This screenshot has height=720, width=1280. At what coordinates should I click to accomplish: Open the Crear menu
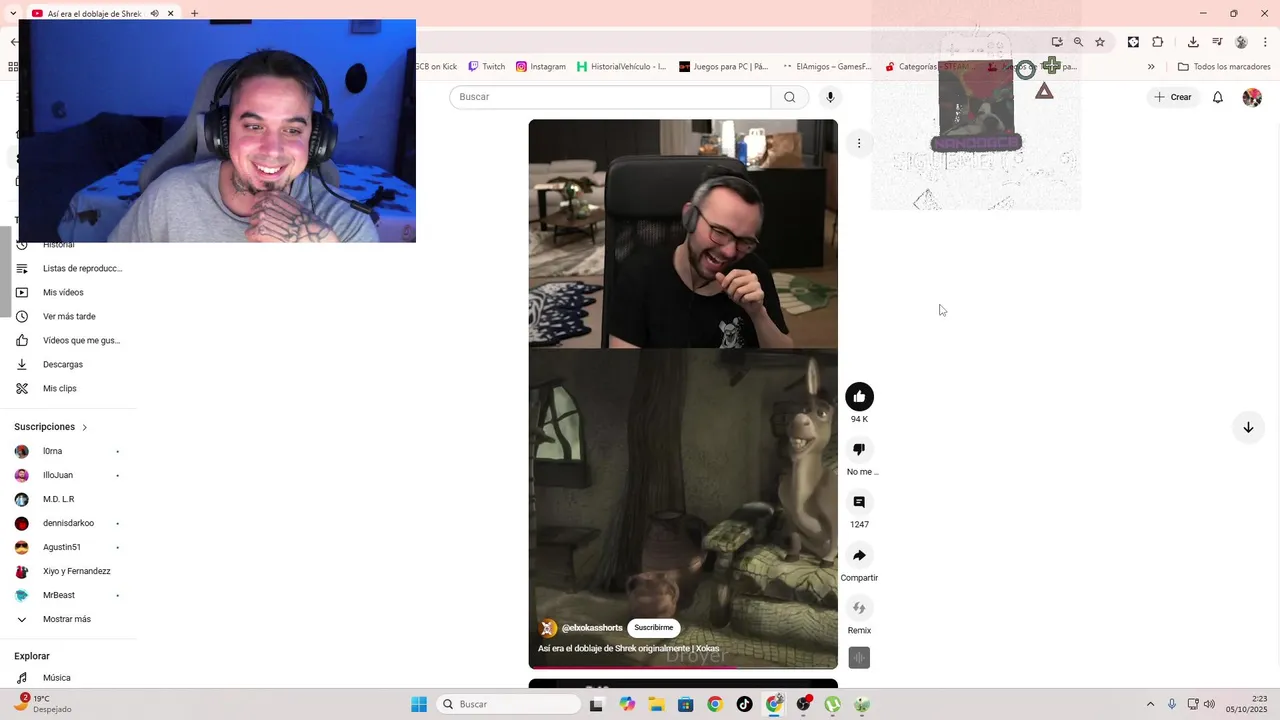[x=1173, y=97]
